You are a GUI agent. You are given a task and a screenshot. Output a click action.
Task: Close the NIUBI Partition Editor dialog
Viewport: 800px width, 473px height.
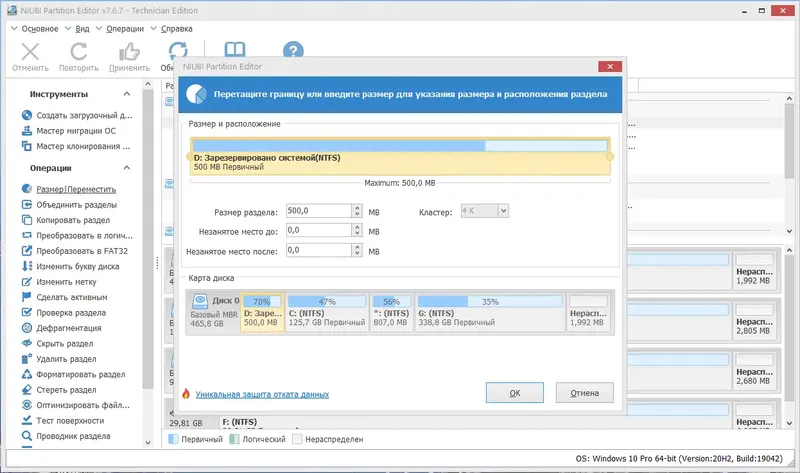click(610, 66)
